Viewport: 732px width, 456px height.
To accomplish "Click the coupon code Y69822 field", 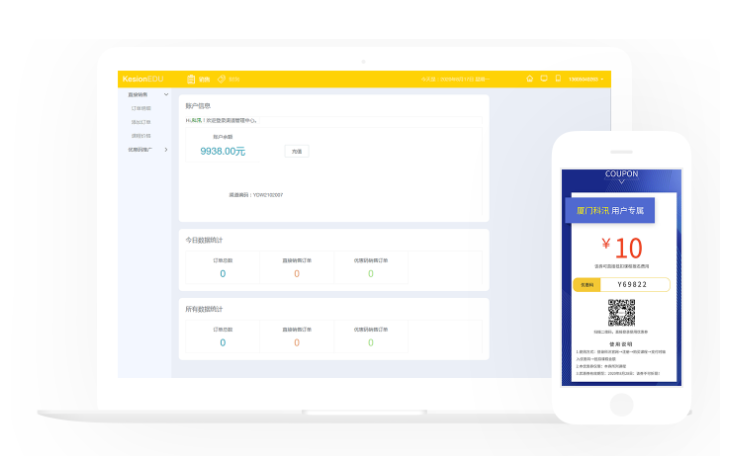I will click(631, 284).
